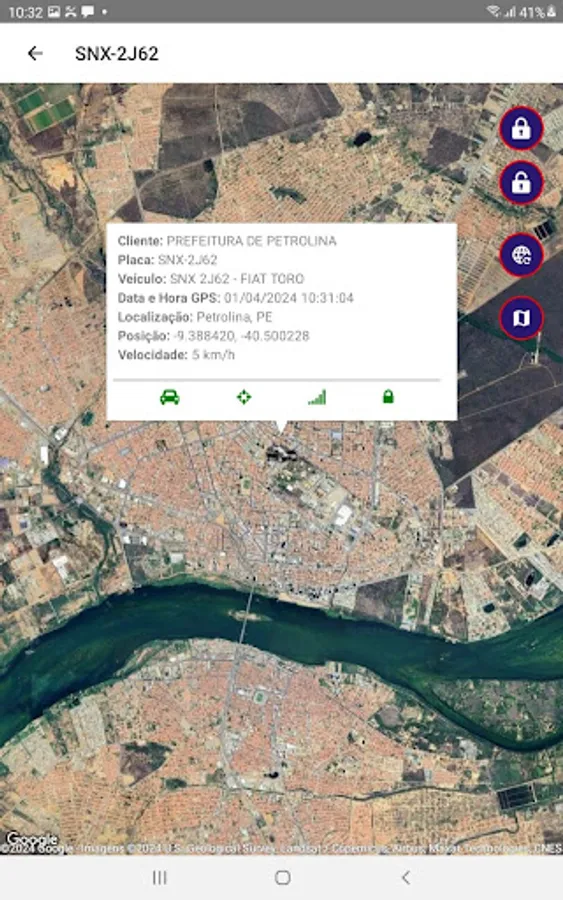Select the Localização Petrolina, PE line
Screen dimensions: 563x900
(x=195, y=317)
